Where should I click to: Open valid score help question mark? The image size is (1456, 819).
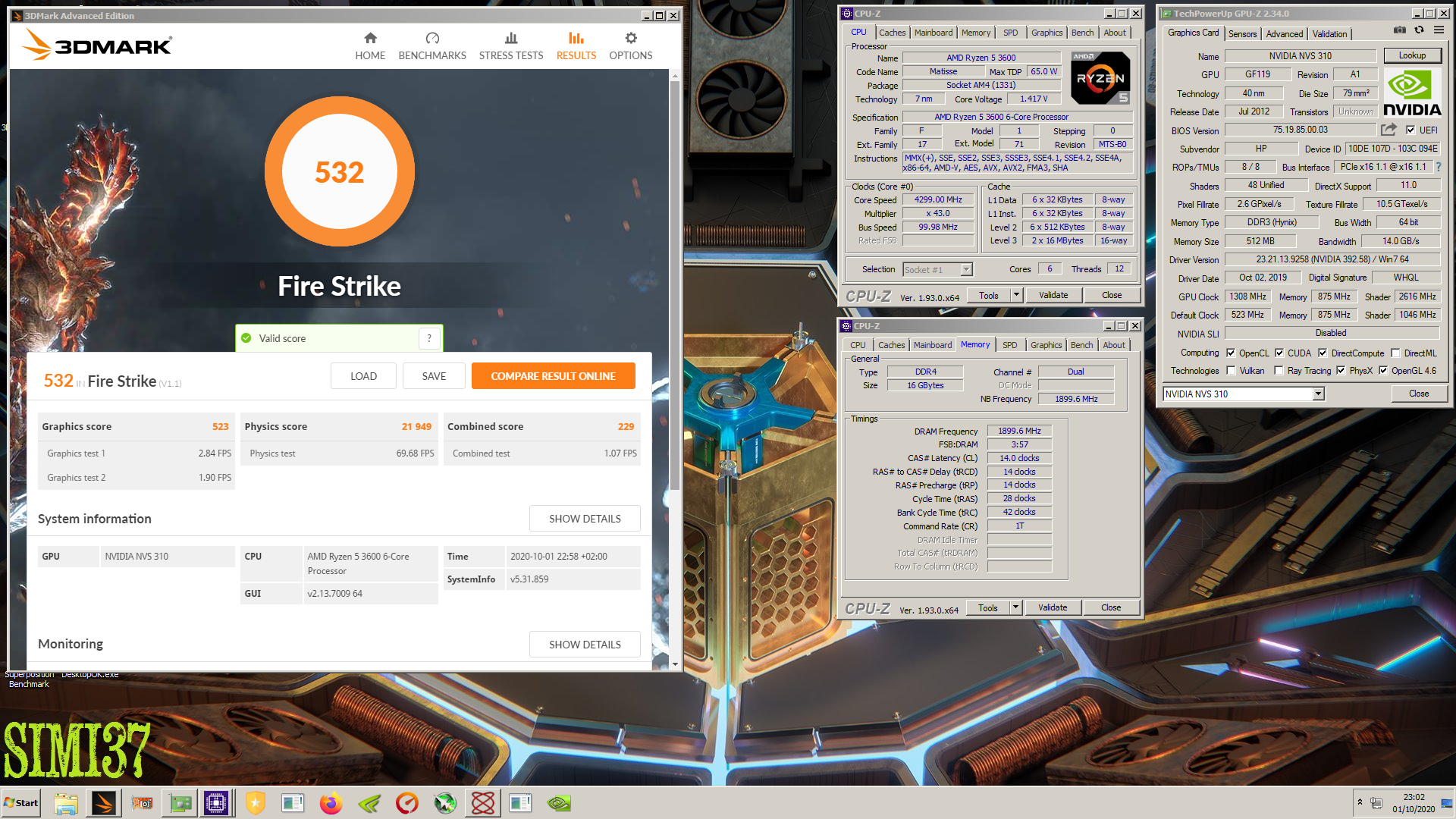[429, 338]
